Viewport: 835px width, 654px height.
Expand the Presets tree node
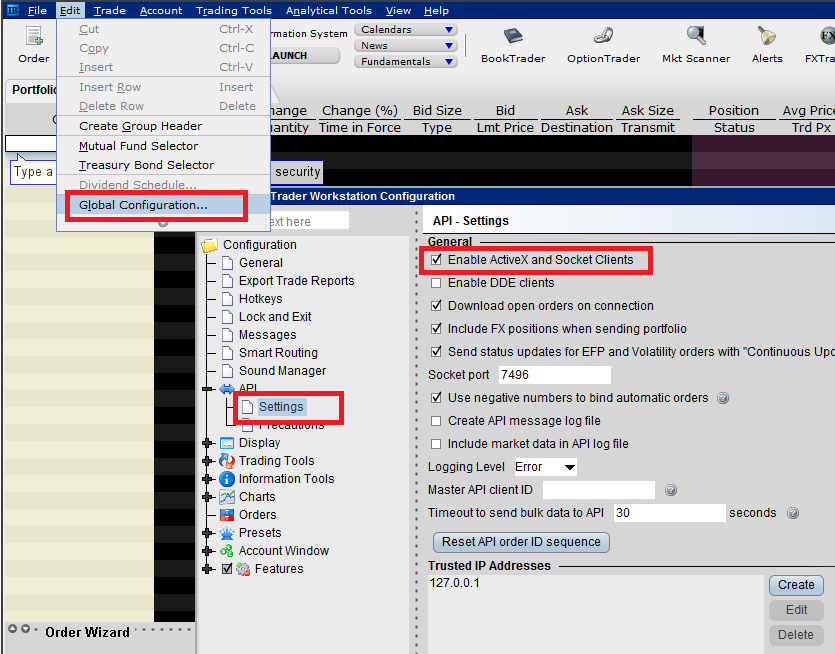(x=208, y=533)
